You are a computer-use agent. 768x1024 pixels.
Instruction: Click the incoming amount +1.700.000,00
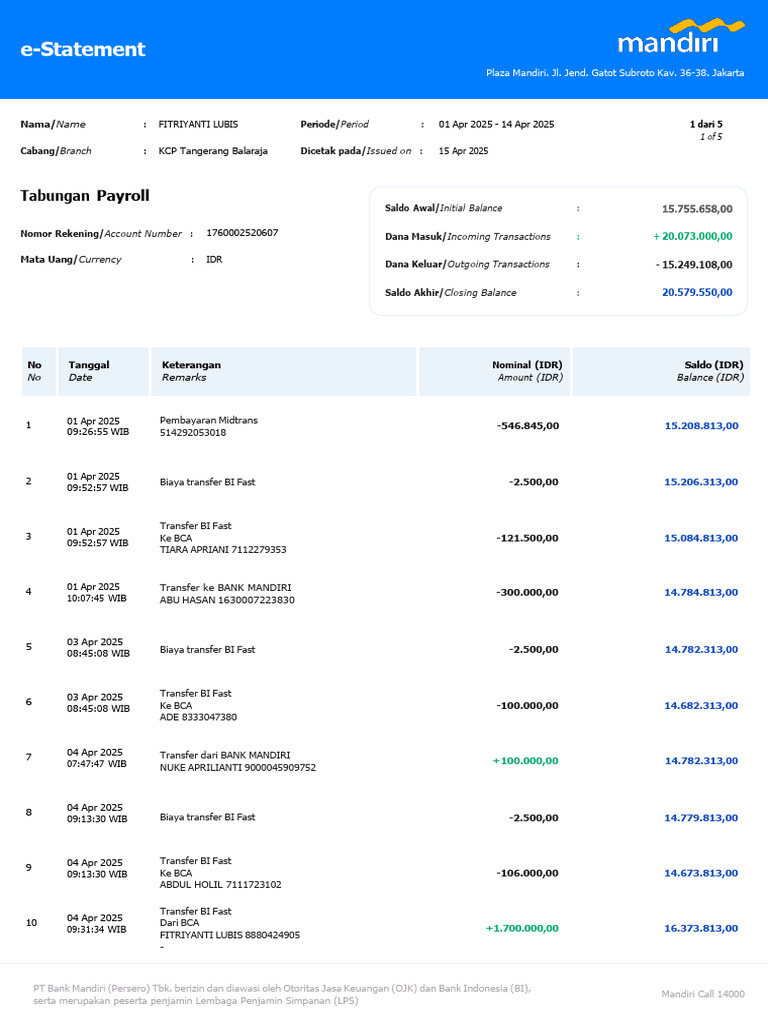(x=522, y=929)
